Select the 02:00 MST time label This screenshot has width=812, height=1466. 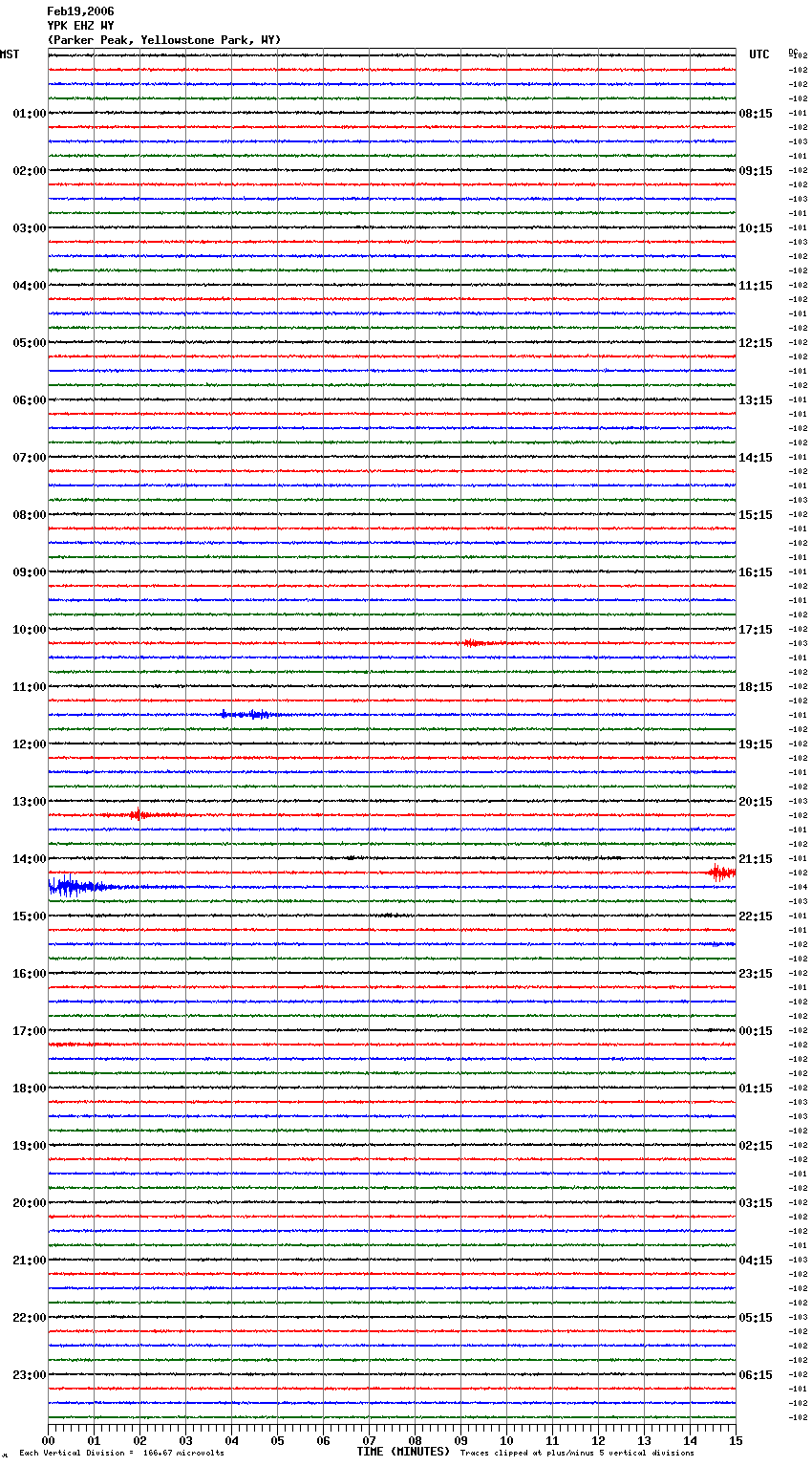click(30, 171)
